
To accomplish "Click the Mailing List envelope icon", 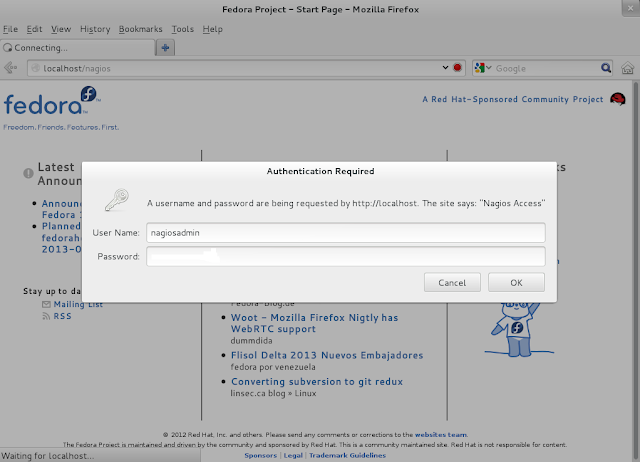I will [46, 304].
